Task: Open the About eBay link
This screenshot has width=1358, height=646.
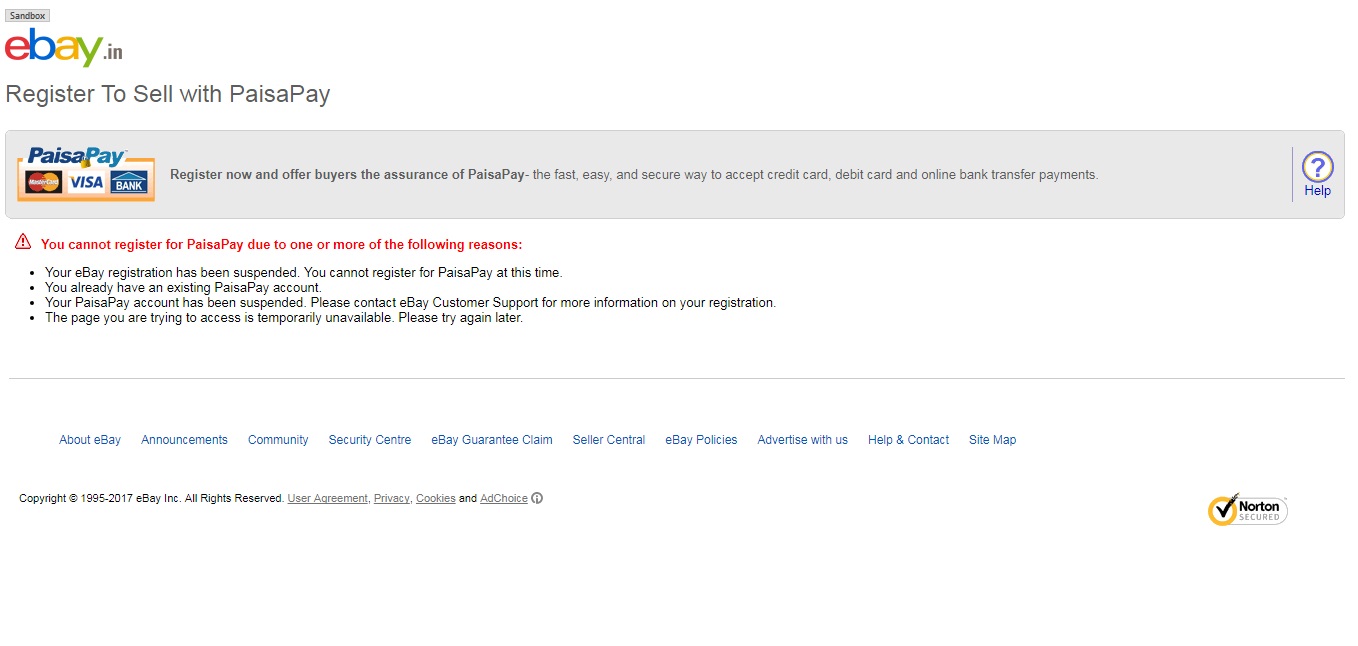Action: coord(90,440)
